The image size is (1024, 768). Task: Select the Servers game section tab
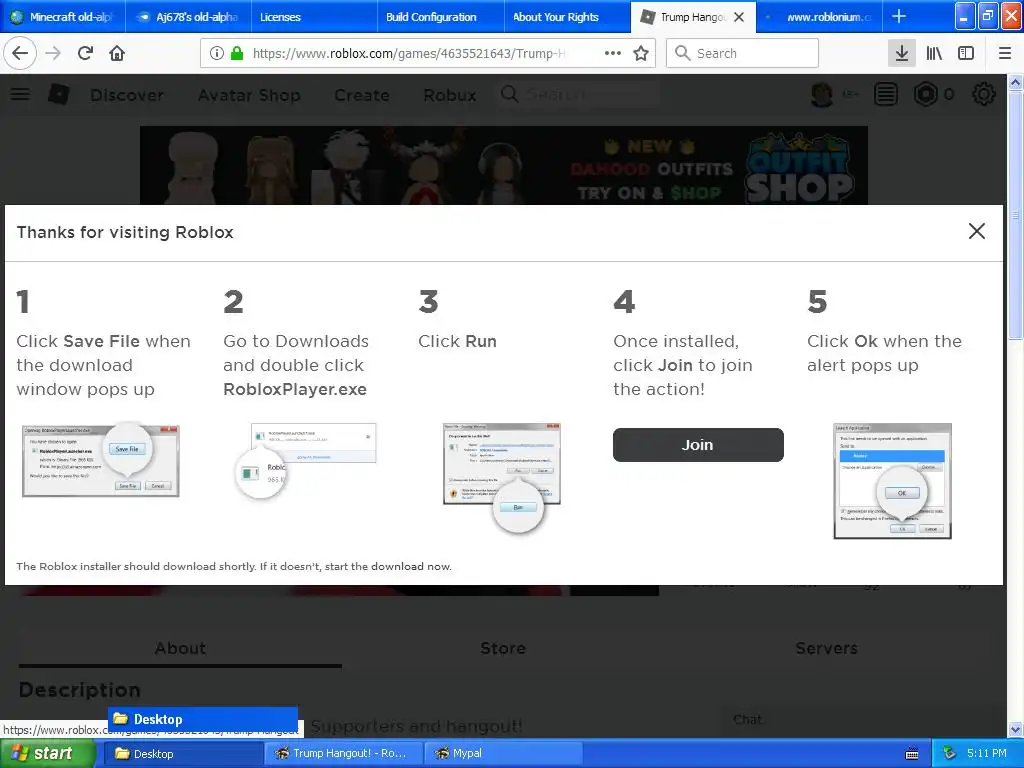826,648
